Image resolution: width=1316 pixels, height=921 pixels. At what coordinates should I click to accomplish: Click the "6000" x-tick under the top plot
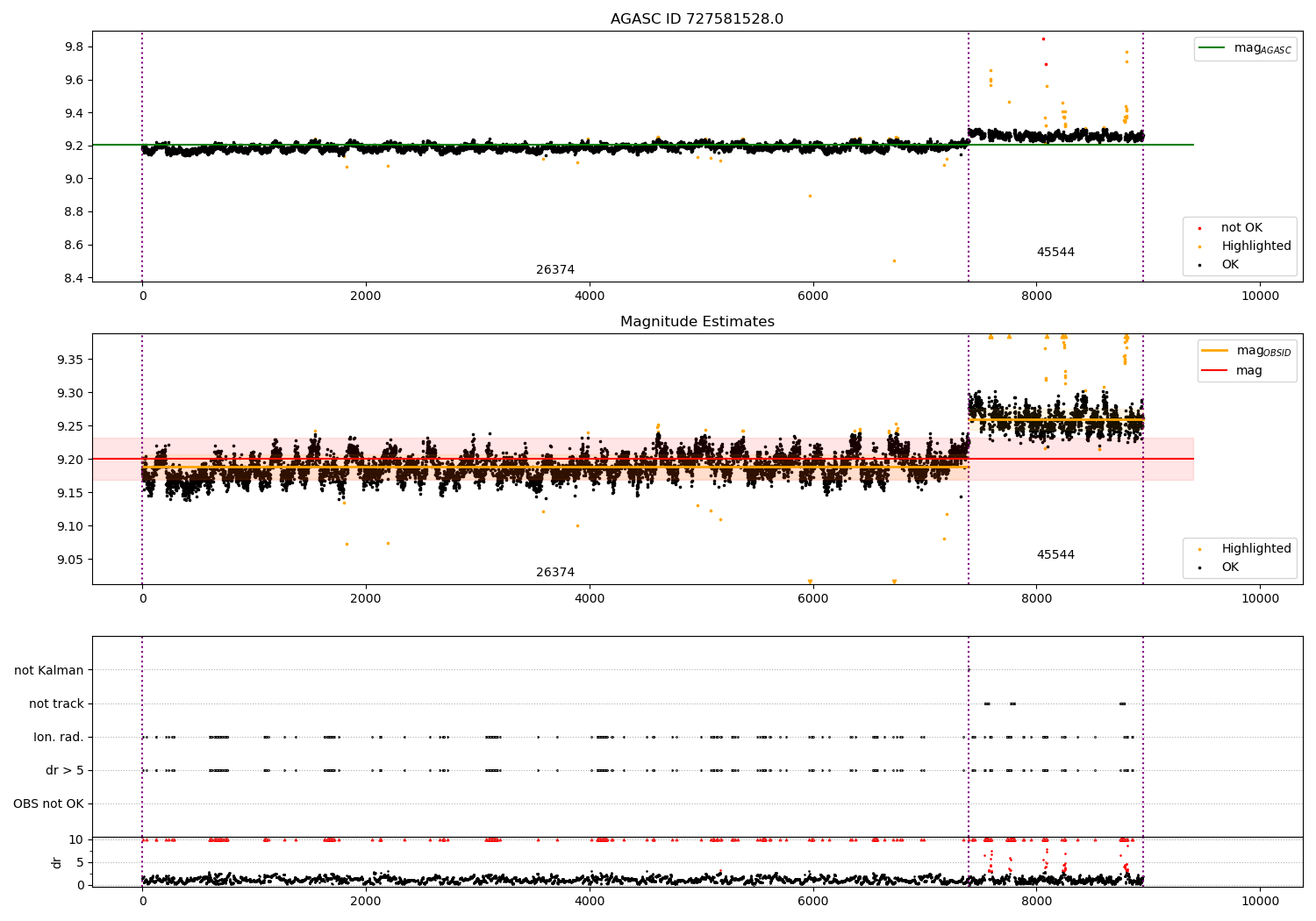pyautogui.click(x=813, y=296)
